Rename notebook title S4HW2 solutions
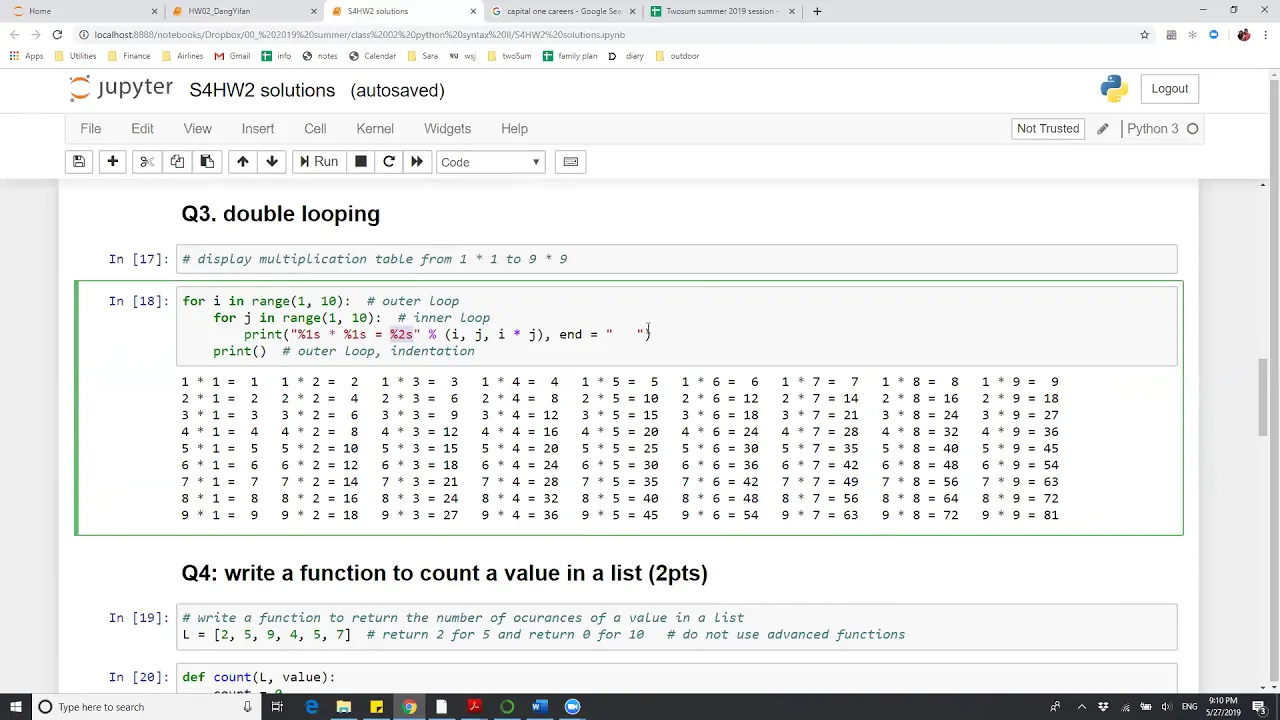The image size is (1280, 720). click(x=262, y=90)
